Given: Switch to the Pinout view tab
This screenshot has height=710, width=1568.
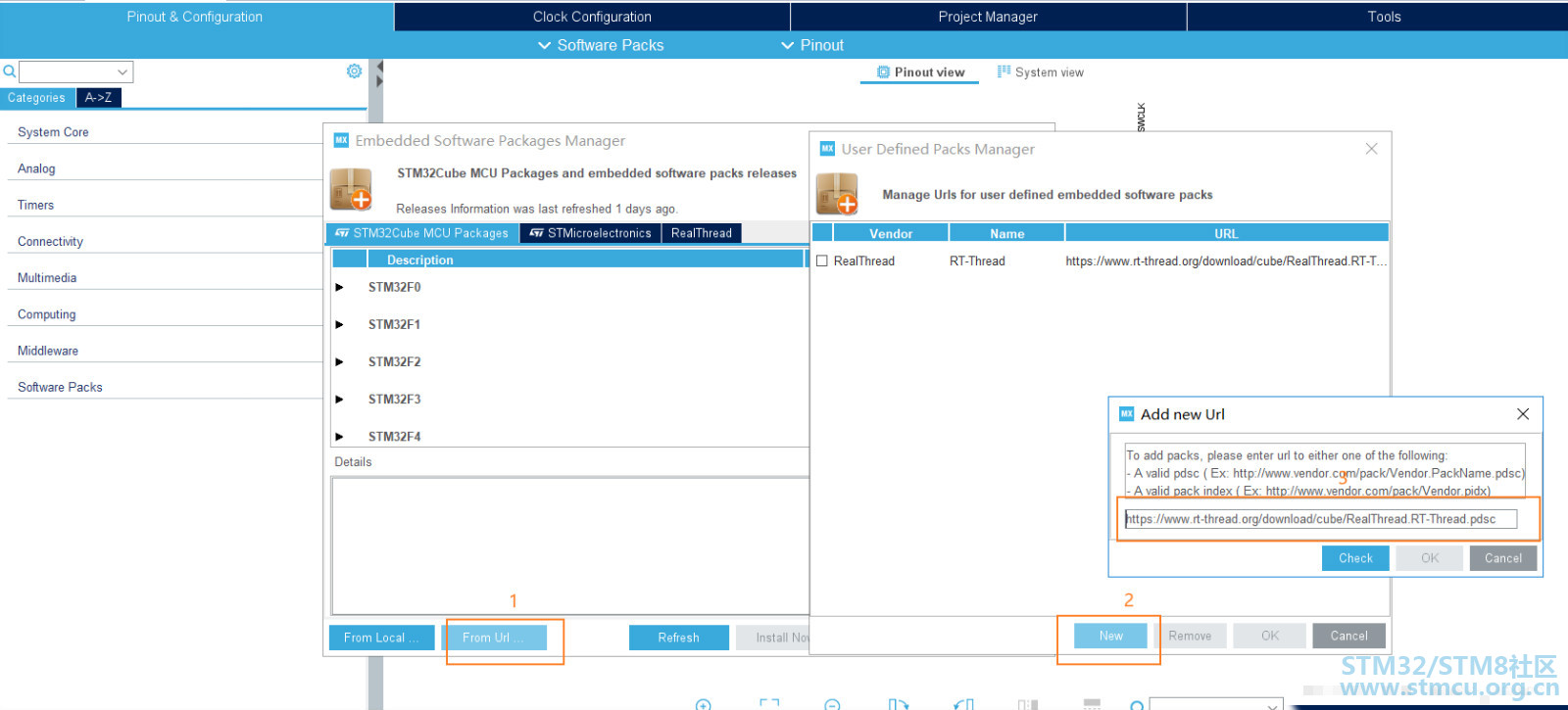Looking at the screenshot, I should point(919,72).
